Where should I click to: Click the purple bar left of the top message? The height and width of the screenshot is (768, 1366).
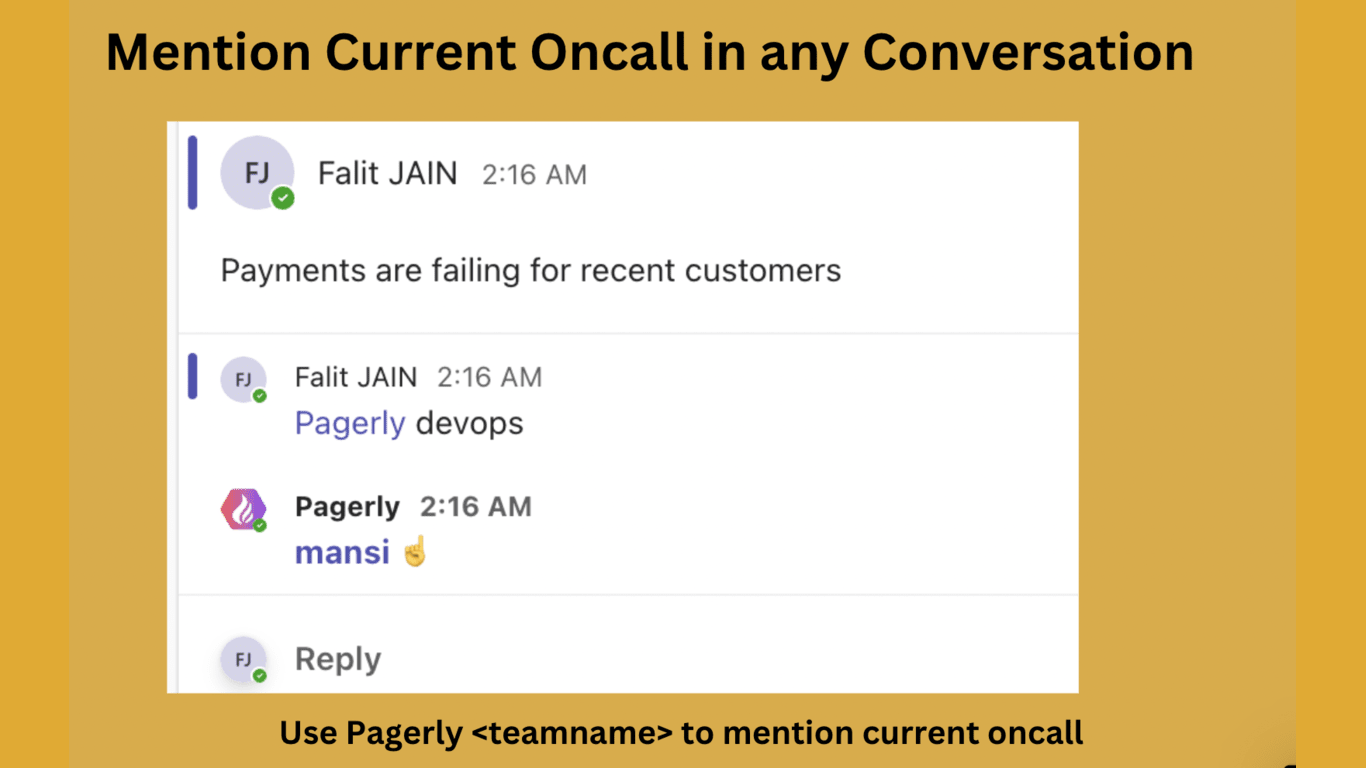click(x=193, y=172)
